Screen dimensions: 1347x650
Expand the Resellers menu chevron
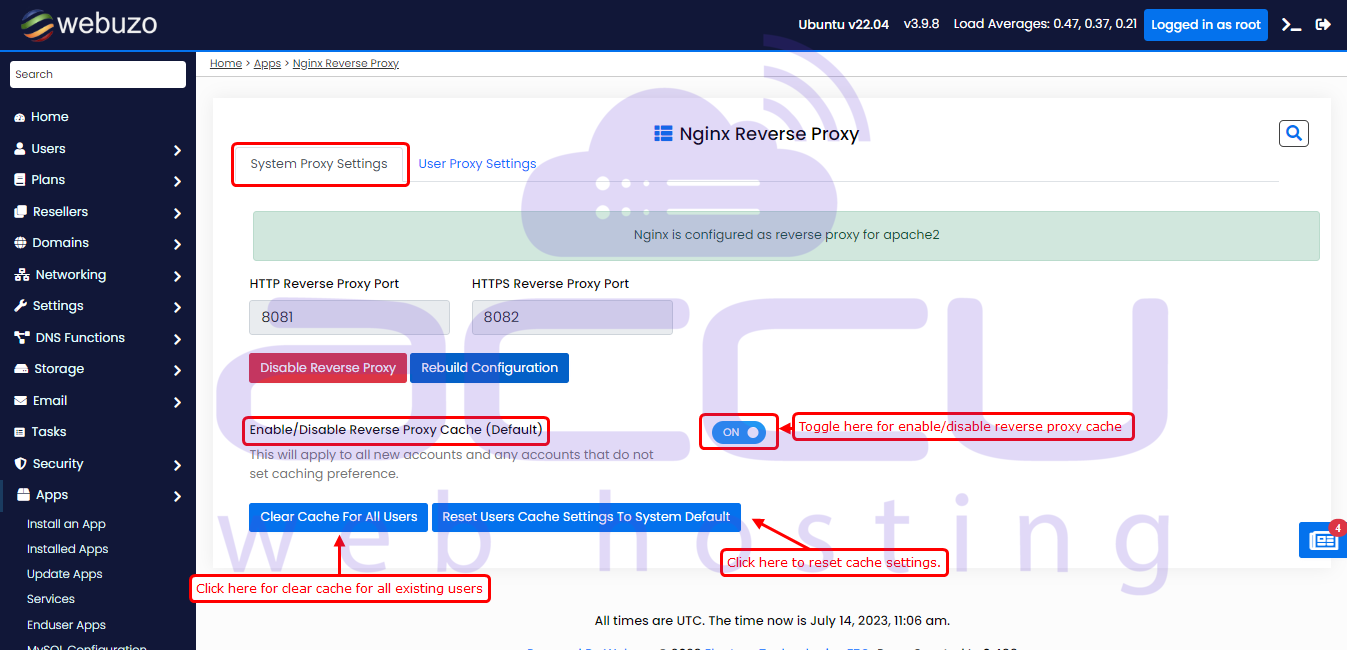(177, 213)
